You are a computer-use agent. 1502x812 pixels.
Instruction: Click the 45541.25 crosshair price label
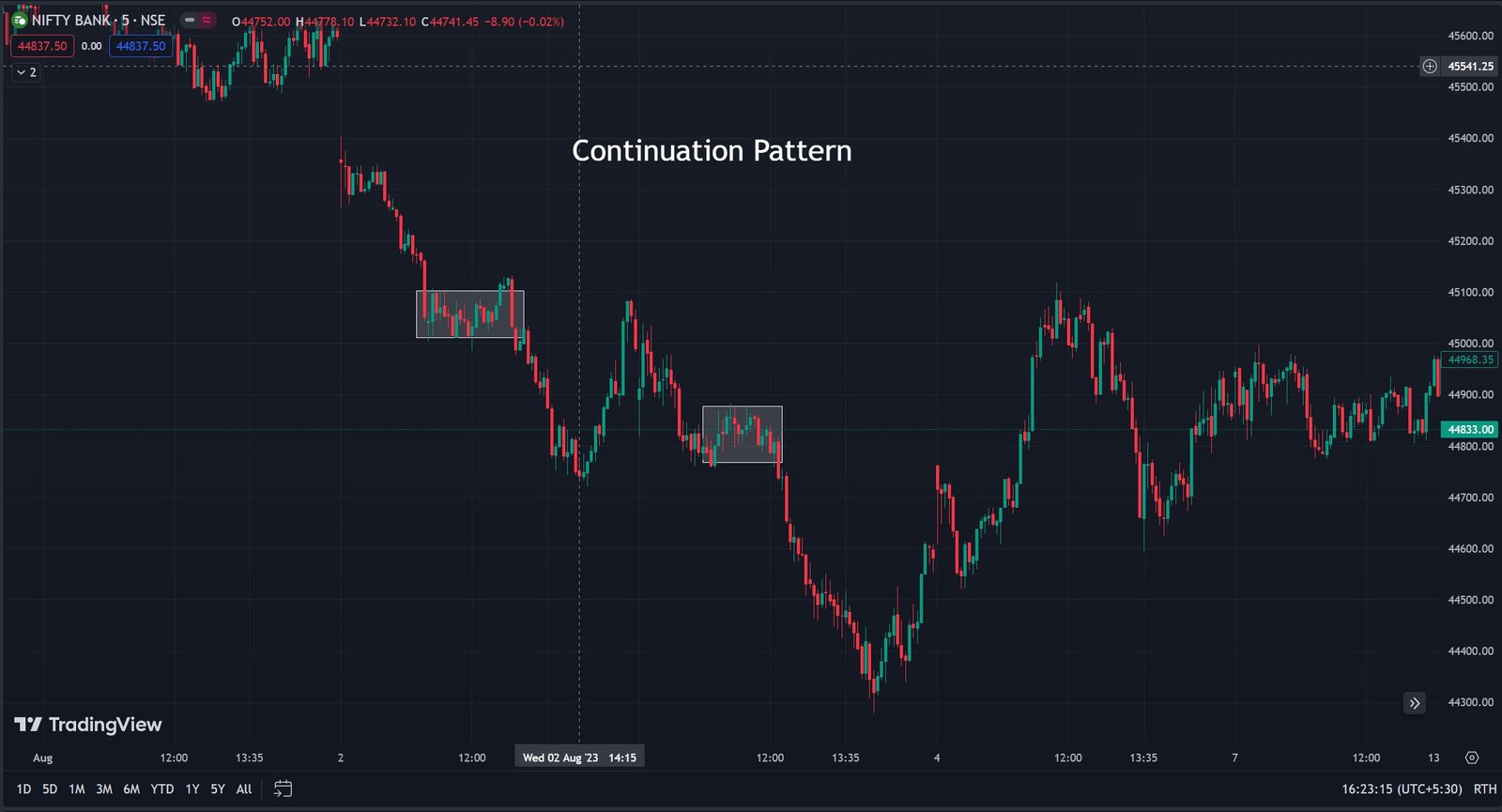tap(1470, 66)
